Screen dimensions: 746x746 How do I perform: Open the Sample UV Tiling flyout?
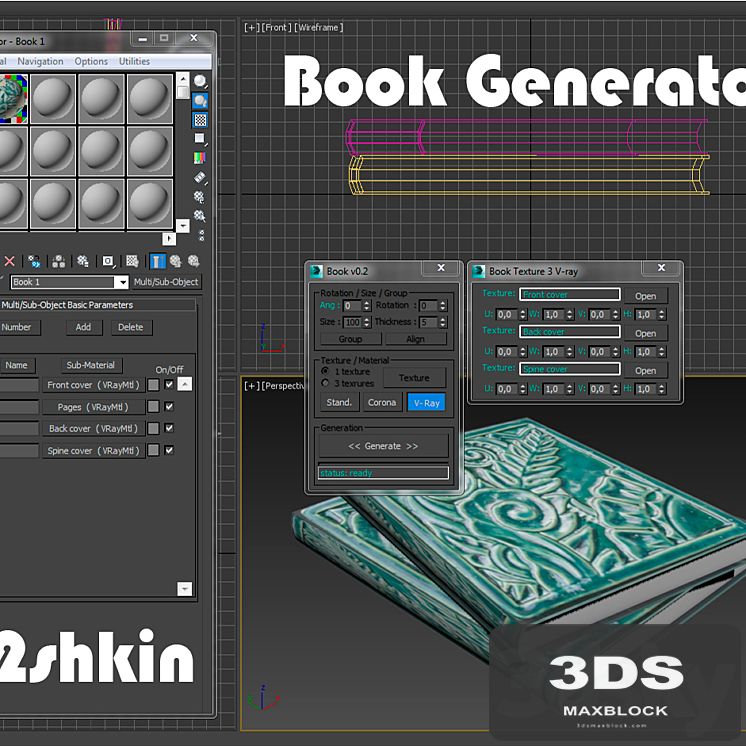pyautogui.click(x=200, y=139)
